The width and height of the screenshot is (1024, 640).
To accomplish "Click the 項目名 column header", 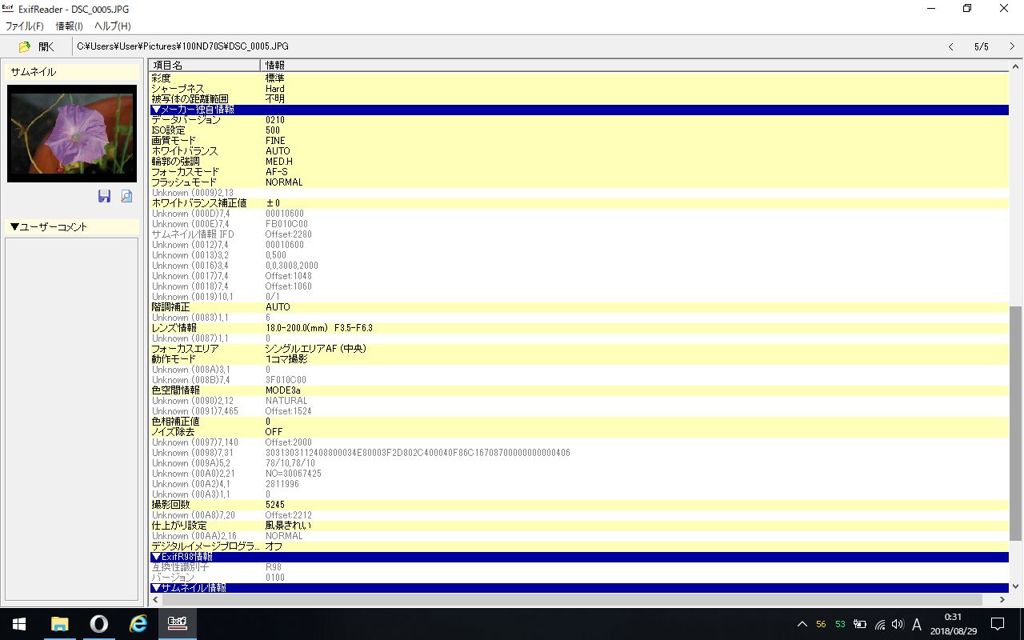I will (x=168, y=65).
